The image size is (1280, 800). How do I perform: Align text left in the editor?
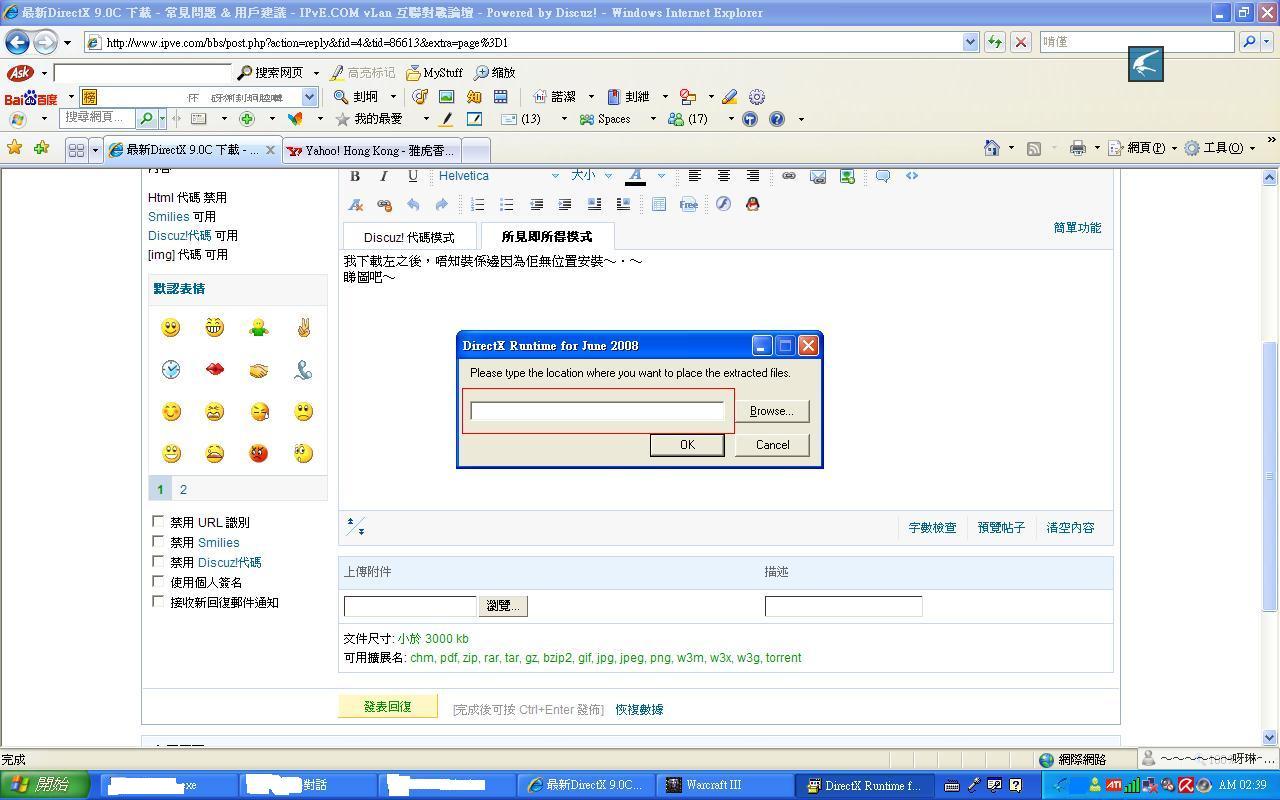[x=694, y=176]
